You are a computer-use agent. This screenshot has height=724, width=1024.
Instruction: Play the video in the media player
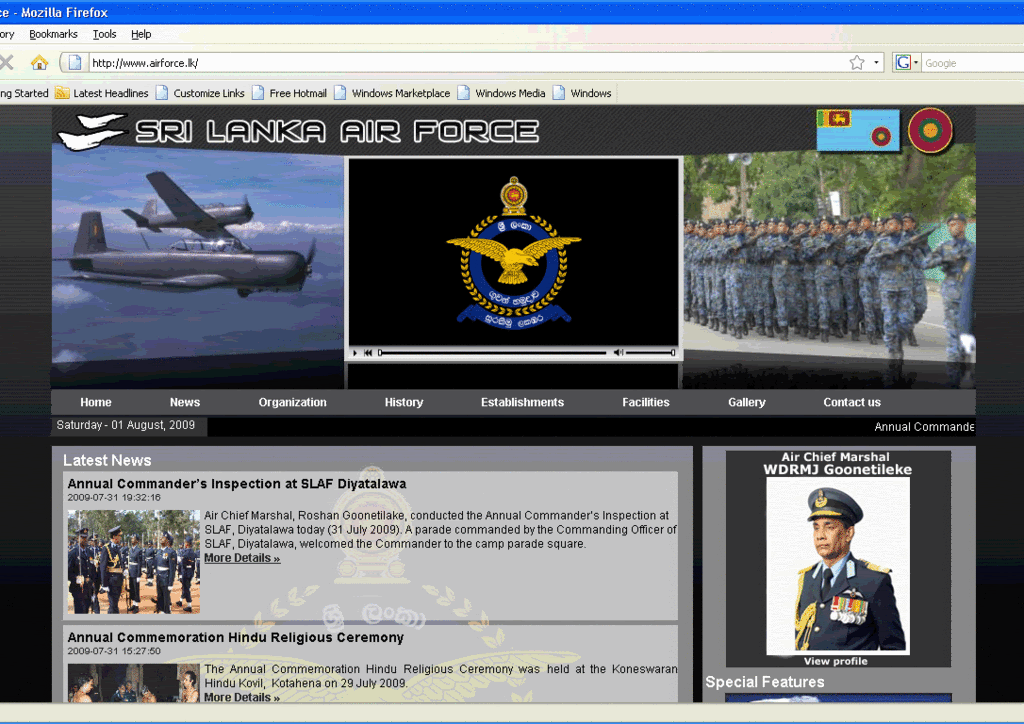[355, 353]
